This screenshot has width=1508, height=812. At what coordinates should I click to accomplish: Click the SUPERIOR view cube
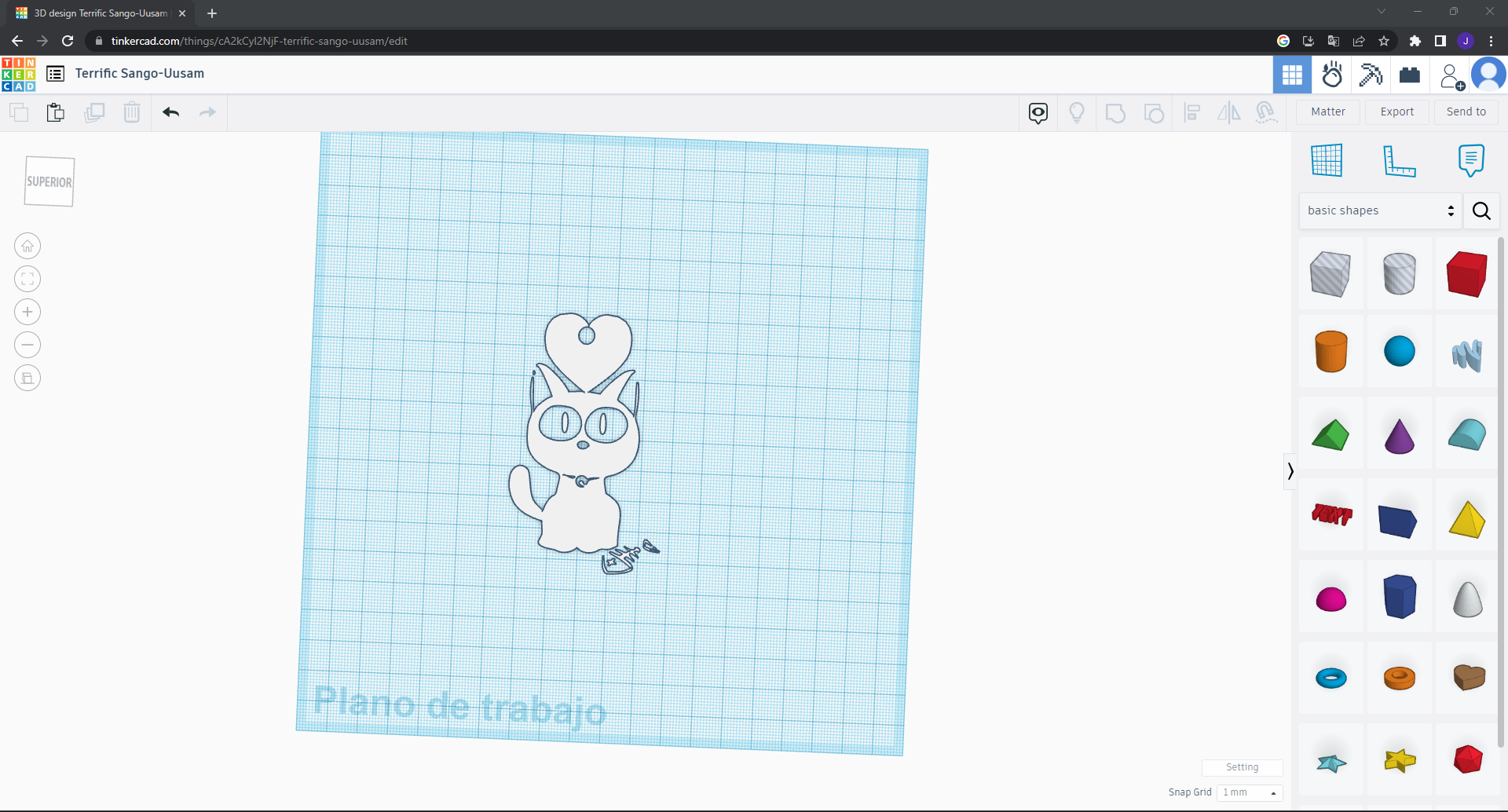(x=49, y=181)
